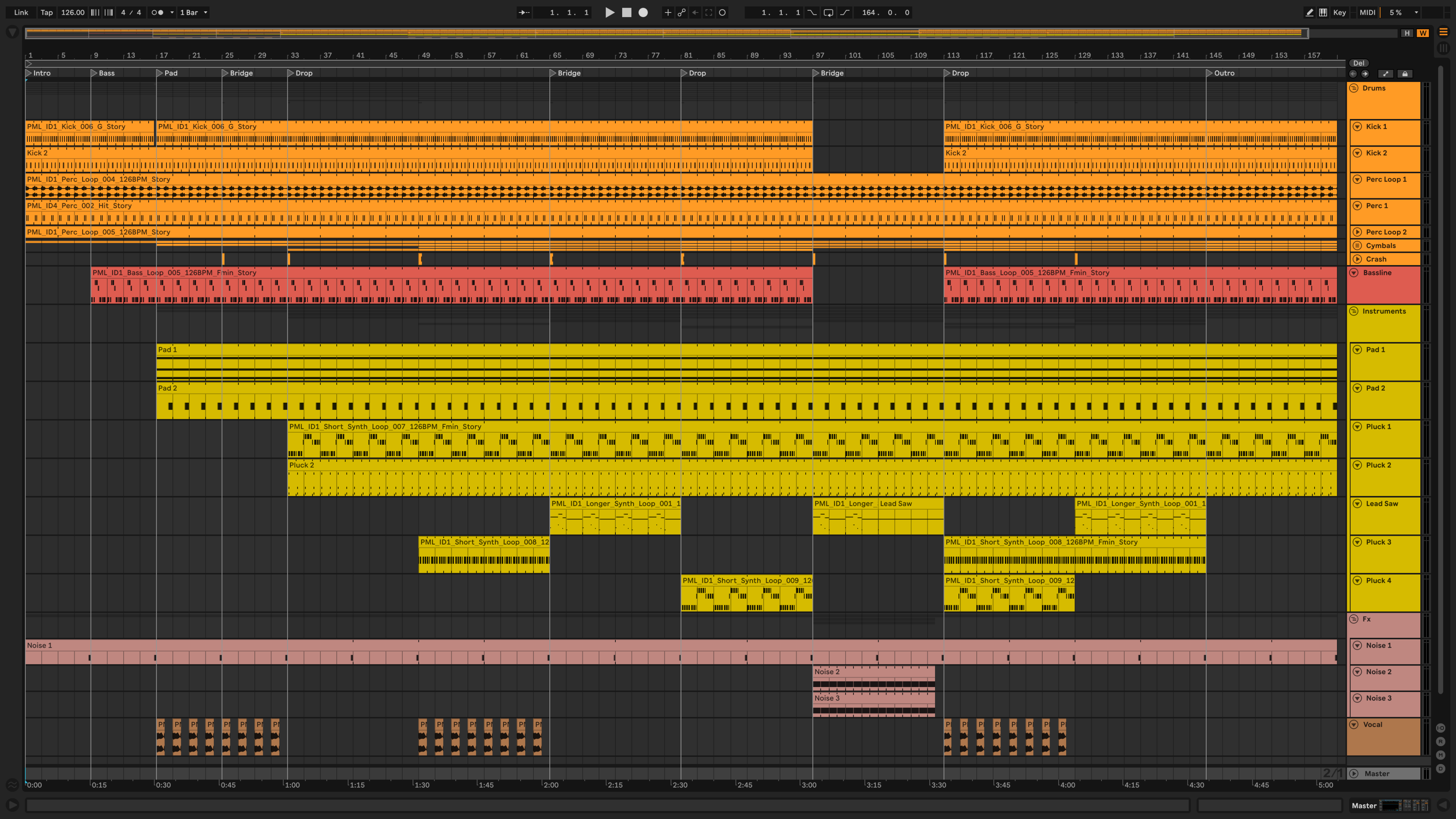Open Info View triangle icon

tap(13, 805)
